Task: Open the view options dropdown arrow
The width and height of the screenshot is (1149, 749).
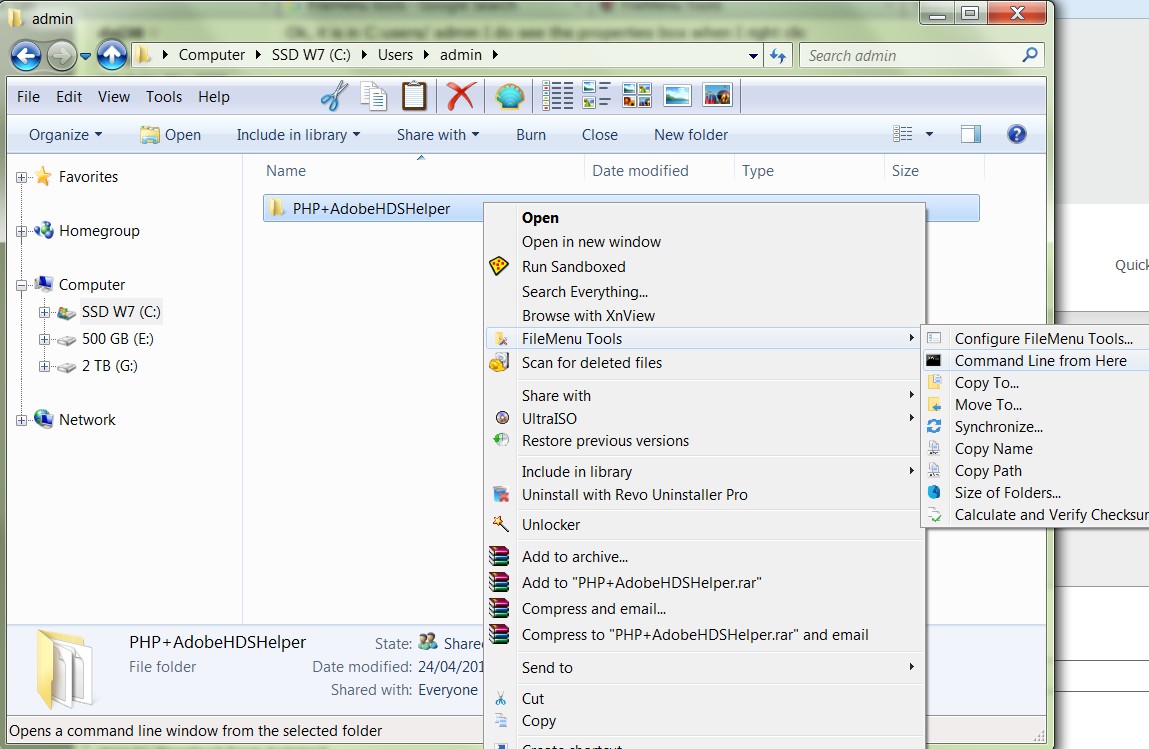Action: pos(929,134)
